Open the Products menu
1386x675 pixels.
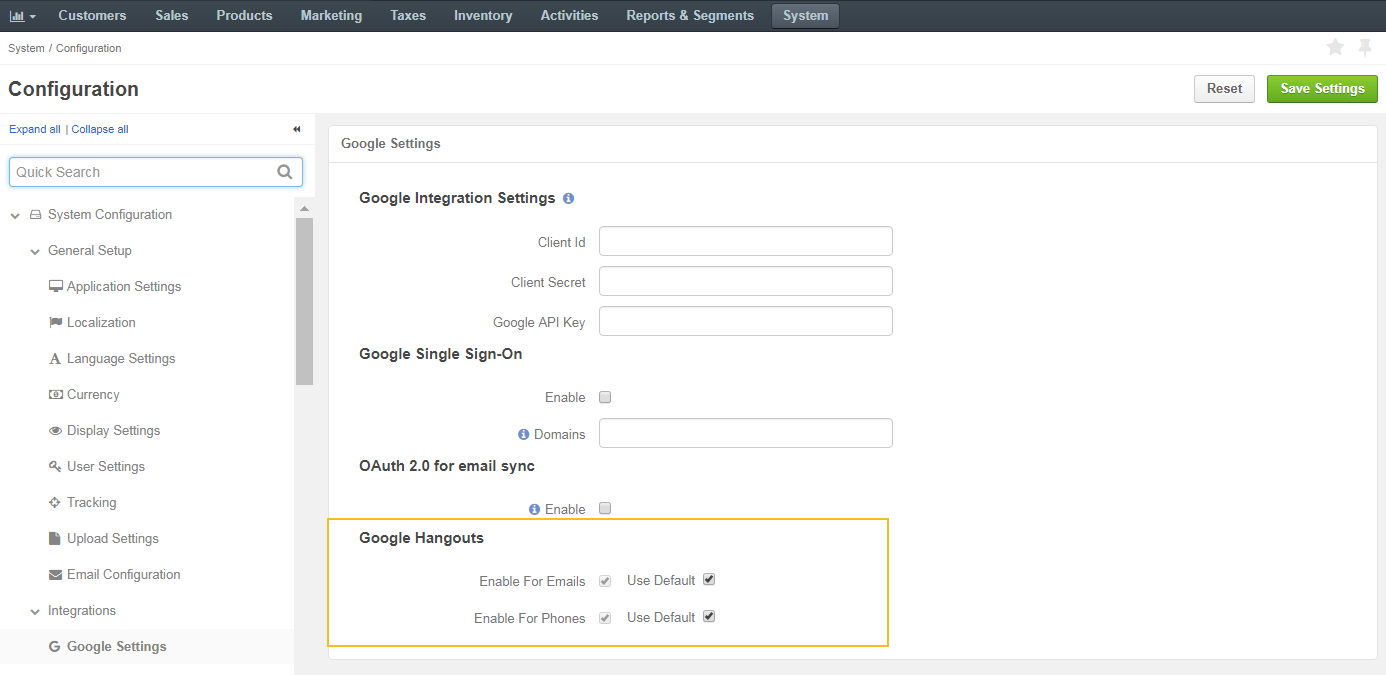coord(244,16)
